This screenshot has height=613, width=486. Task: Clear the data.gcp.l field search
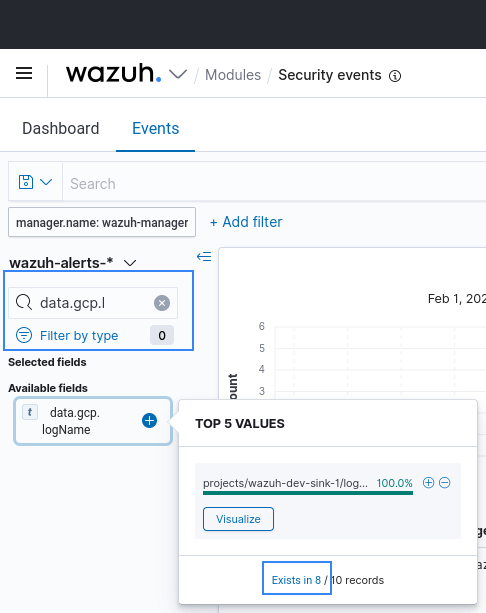click(x=162, y=303)
